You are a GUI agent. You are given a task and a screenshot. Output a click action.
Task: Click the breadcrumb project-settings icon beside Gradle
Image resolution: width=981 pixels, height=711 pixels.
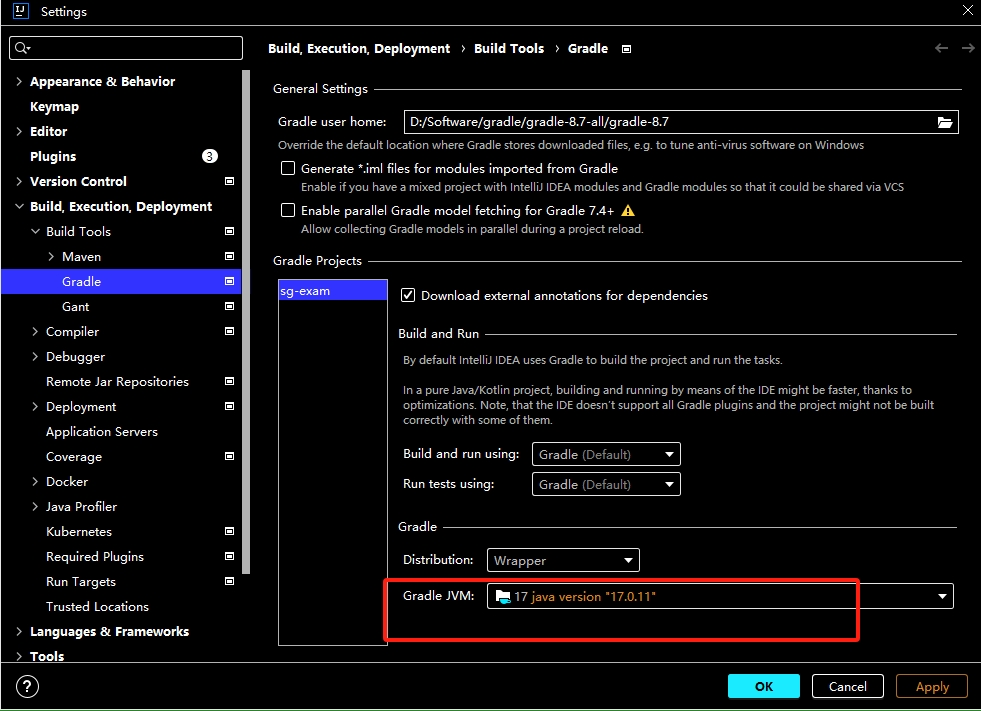pos(626,49)
